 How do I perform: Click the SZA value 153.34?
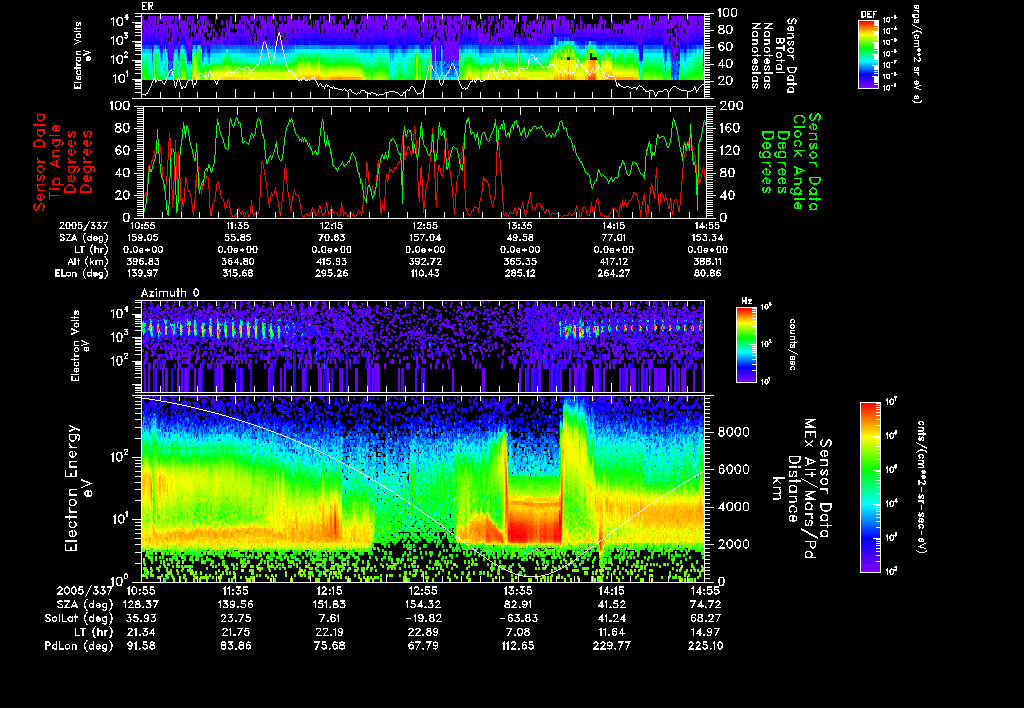click(706, 238)
